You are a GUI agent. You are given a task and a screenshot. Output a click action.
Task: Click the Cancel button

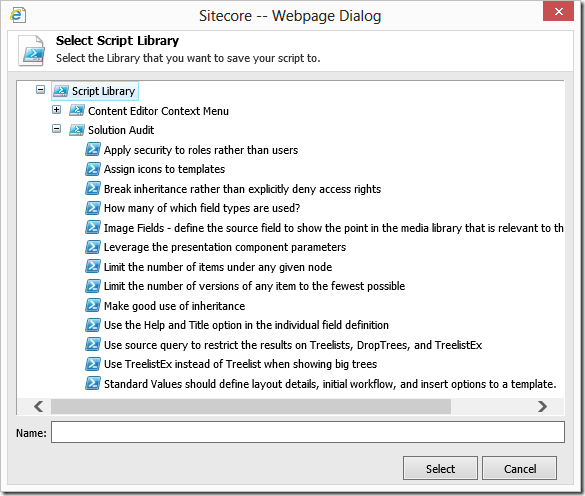(520, 468)
